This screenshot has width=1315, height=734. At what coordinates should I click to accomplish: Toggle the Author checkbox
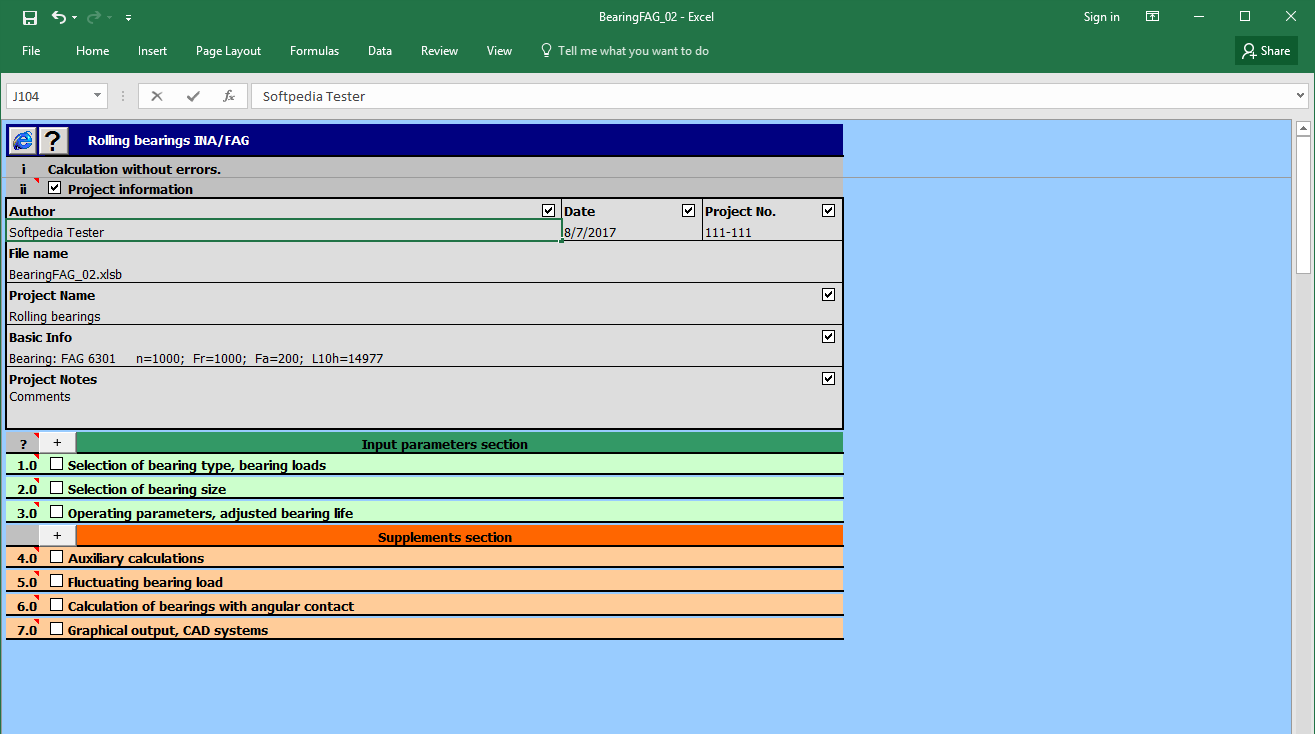(x=548, y=211)
